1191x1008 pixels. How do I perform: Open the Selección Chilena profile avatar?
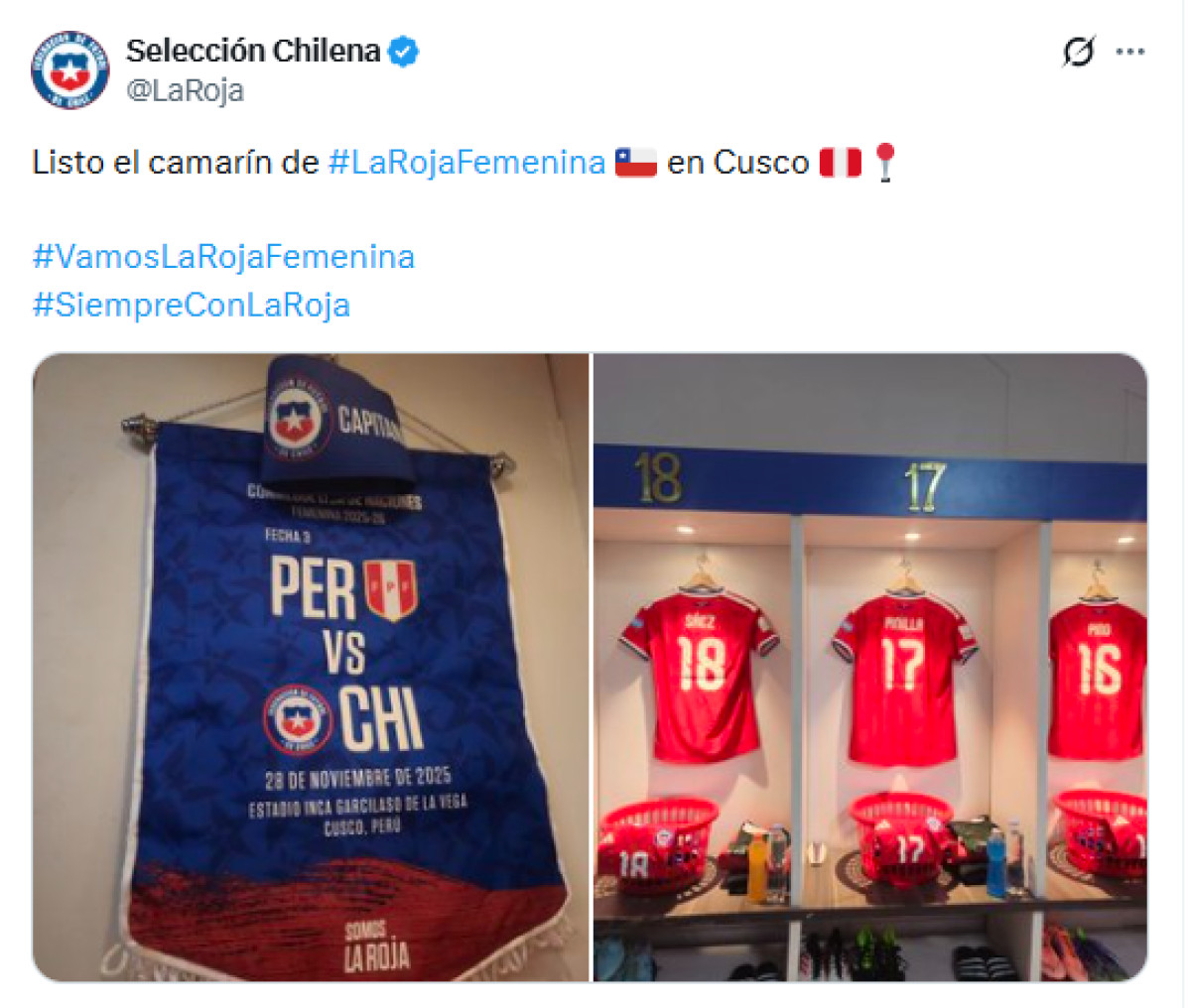[x=69, y=69]
